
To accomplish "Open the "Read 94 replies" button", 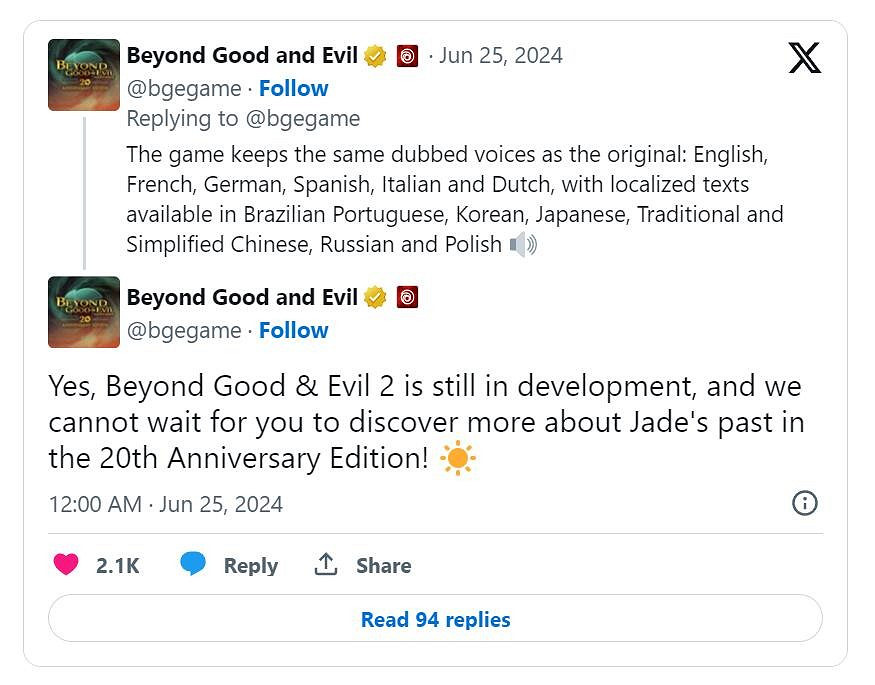I will [436, 620].
